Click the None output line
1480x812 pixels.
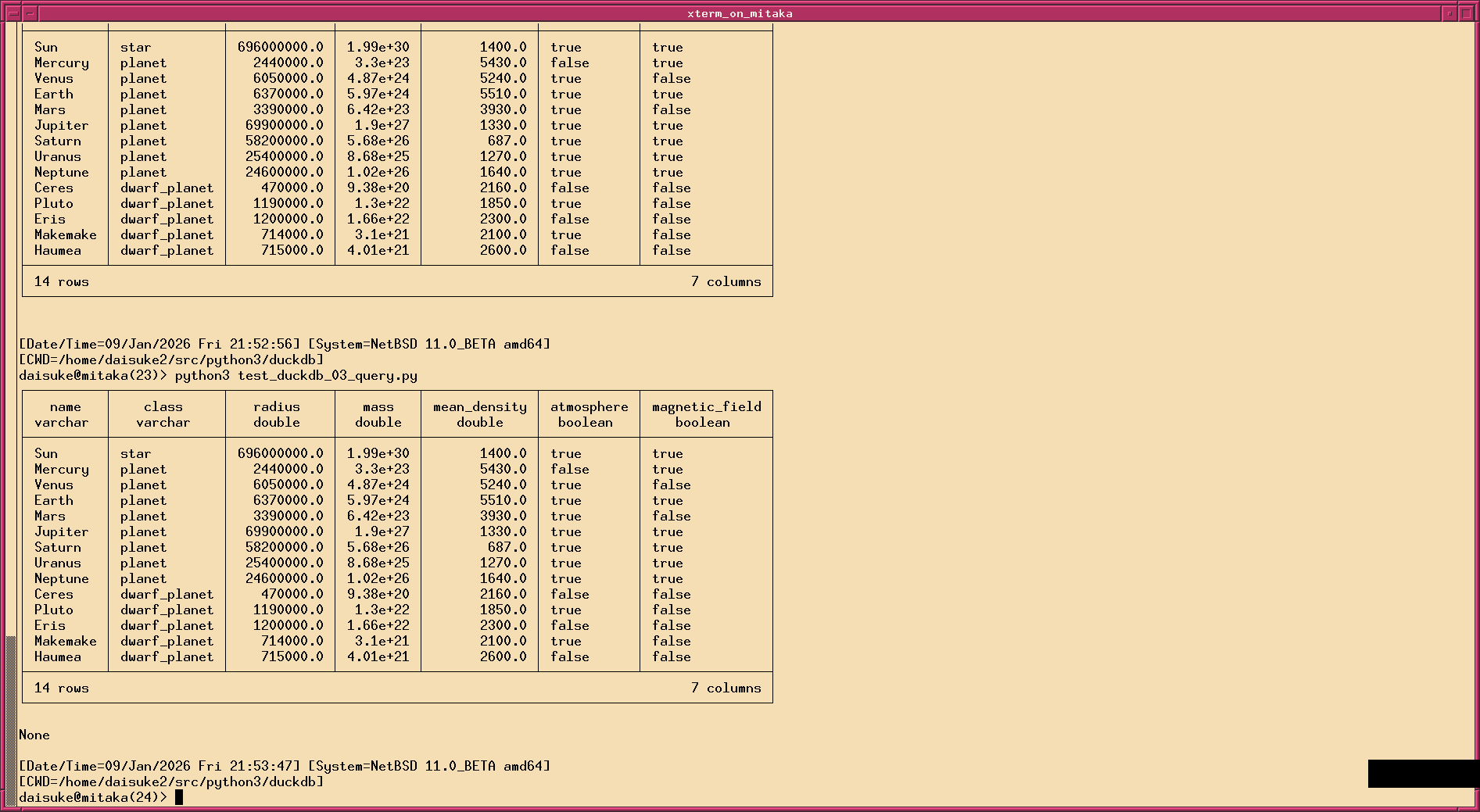pos(34,735)
